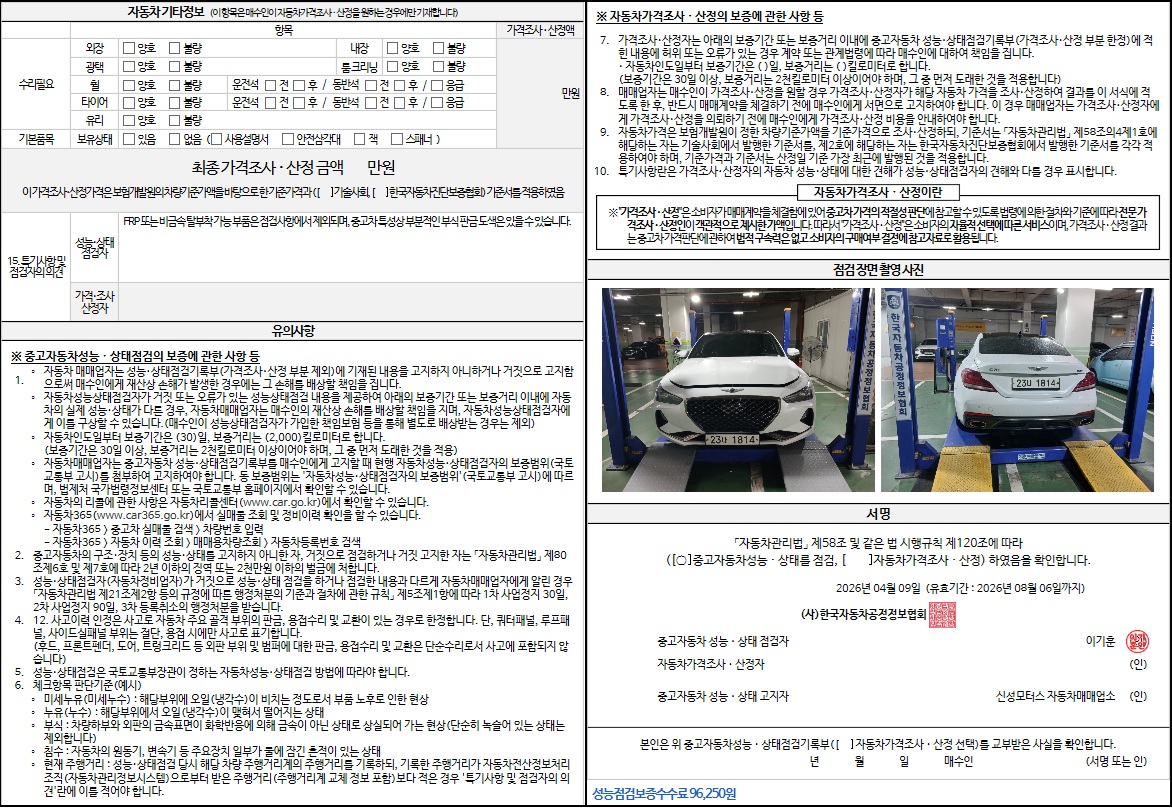The width and height of the screenshot is (1172, 809).
Task: Click the 기본품목 row label
Action: pos(36,139)
